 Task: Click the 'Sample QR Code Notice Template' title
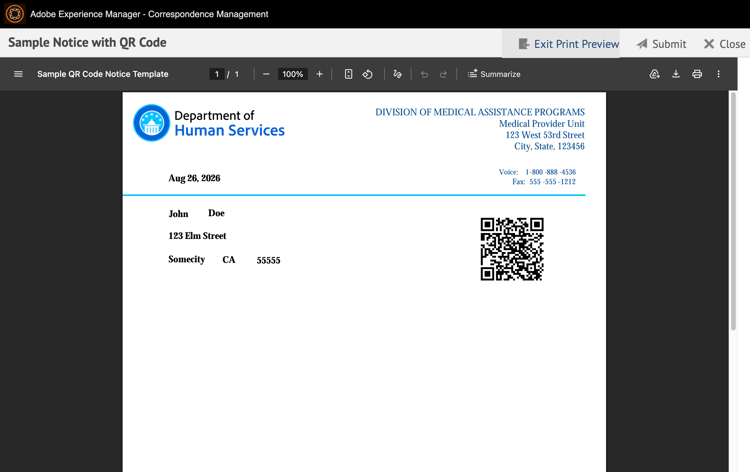click(x=103, y=74)
